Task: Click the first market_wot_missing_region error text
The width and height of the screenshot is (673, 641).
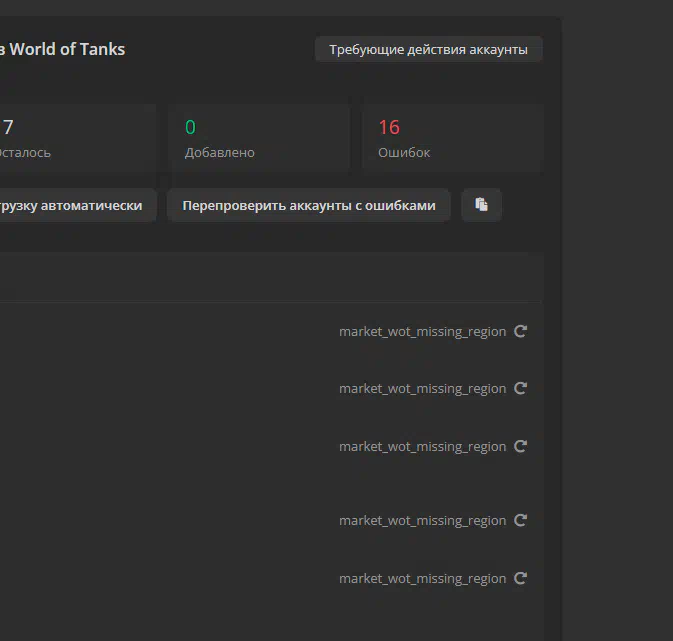Action: click(x=423, y=331)
